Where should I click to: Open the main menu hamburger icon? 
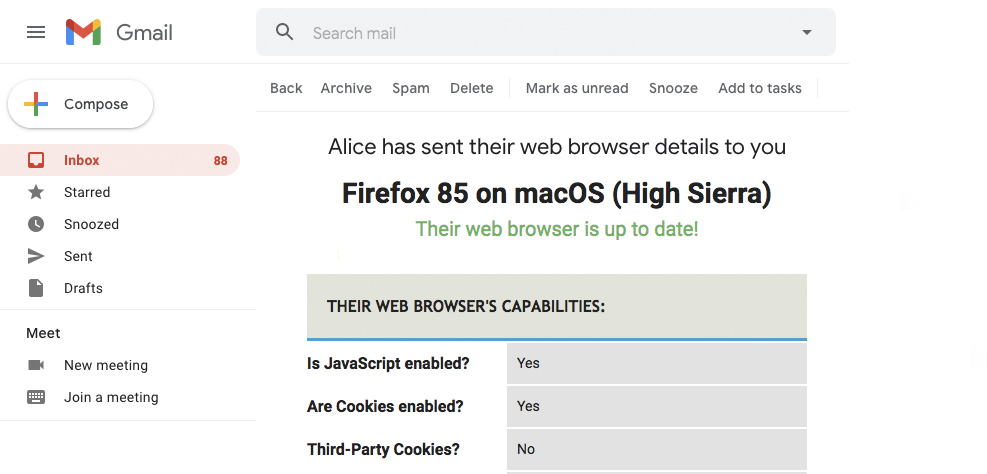pyautogui.click(x=36, y=32)
